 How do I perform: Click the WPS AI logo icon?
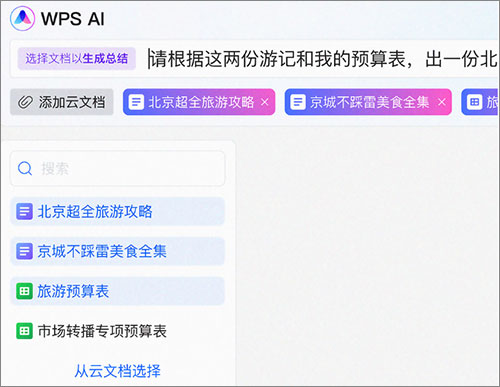22,18
